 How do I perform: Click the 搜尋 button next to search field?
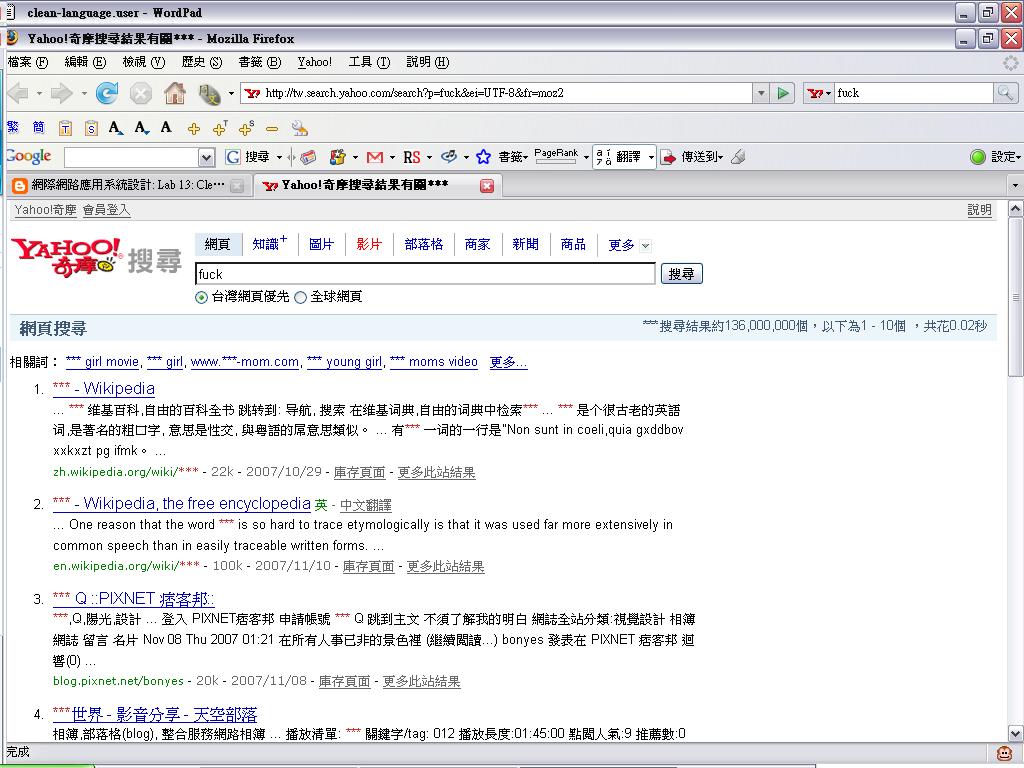tap(681, 274)
